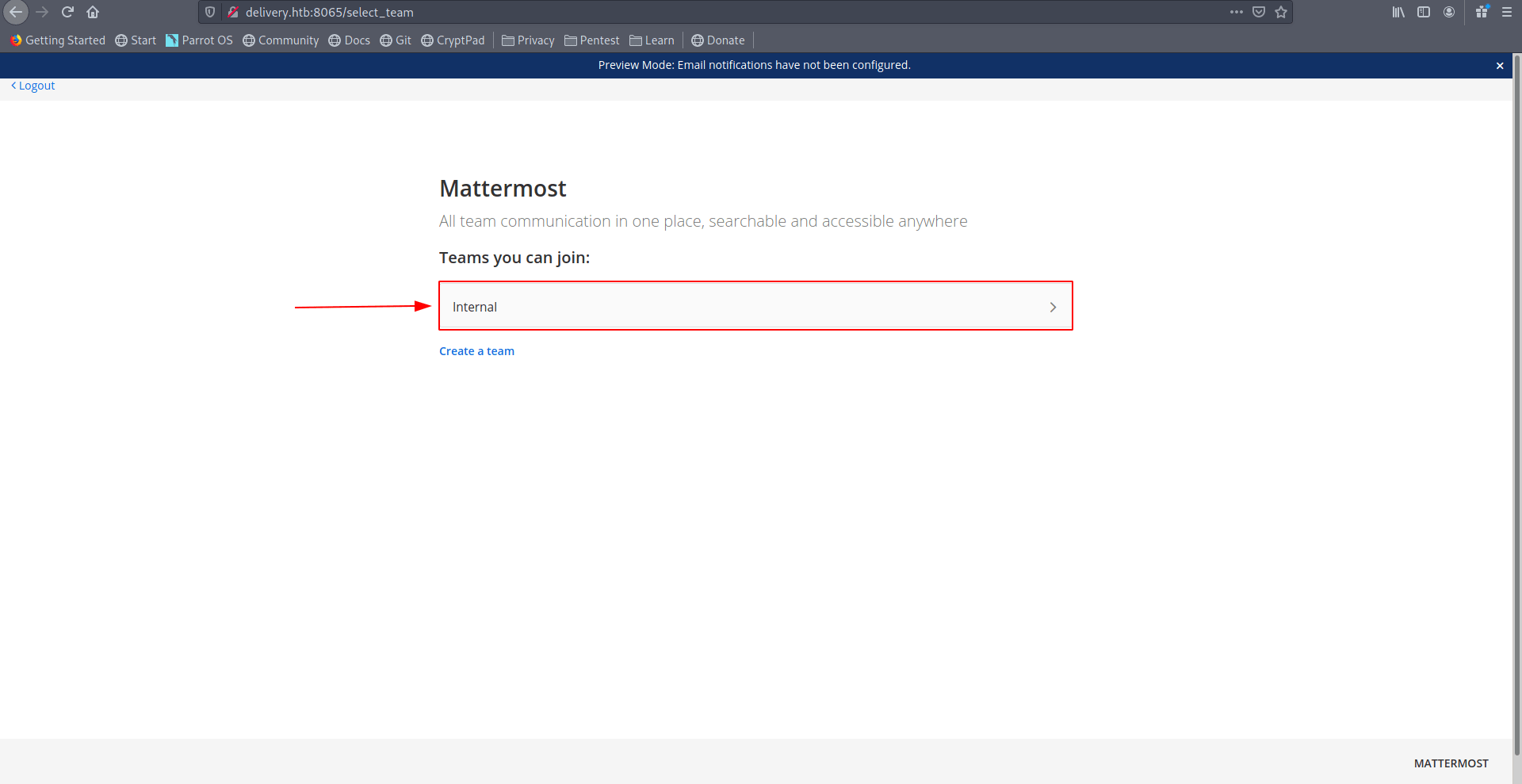Dismiss the Preview Mode banner

click(x=1500, y=66)
